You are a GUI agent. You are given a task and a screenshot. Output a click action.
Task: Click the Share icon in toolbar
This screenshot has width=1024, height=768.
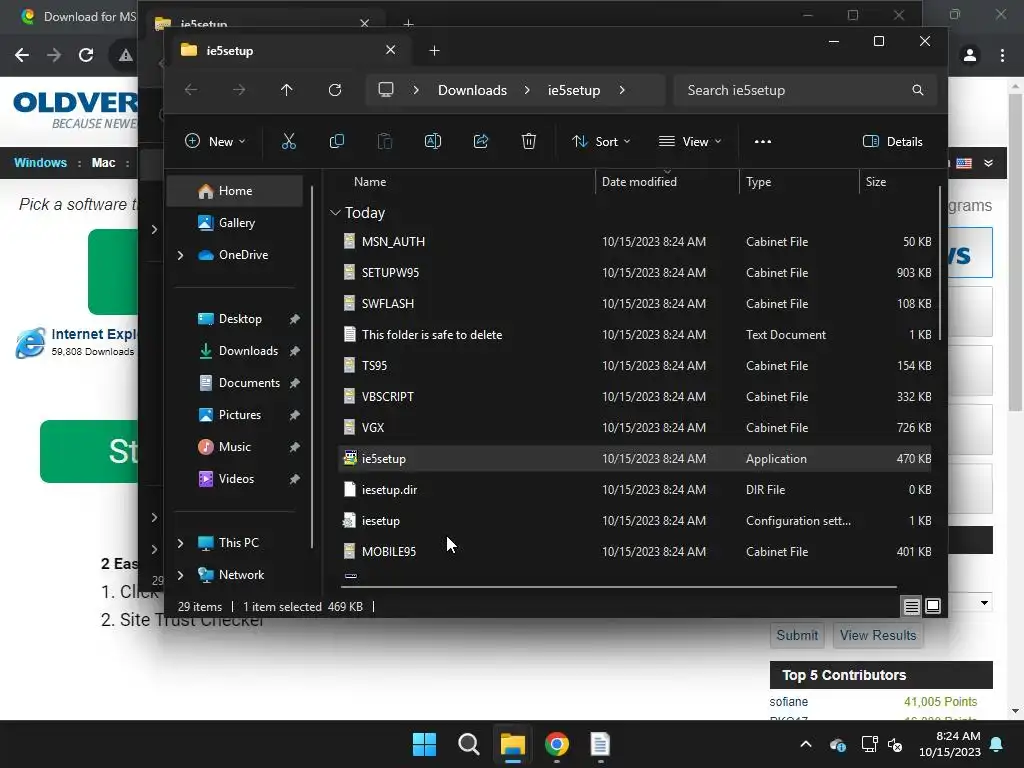481,141
